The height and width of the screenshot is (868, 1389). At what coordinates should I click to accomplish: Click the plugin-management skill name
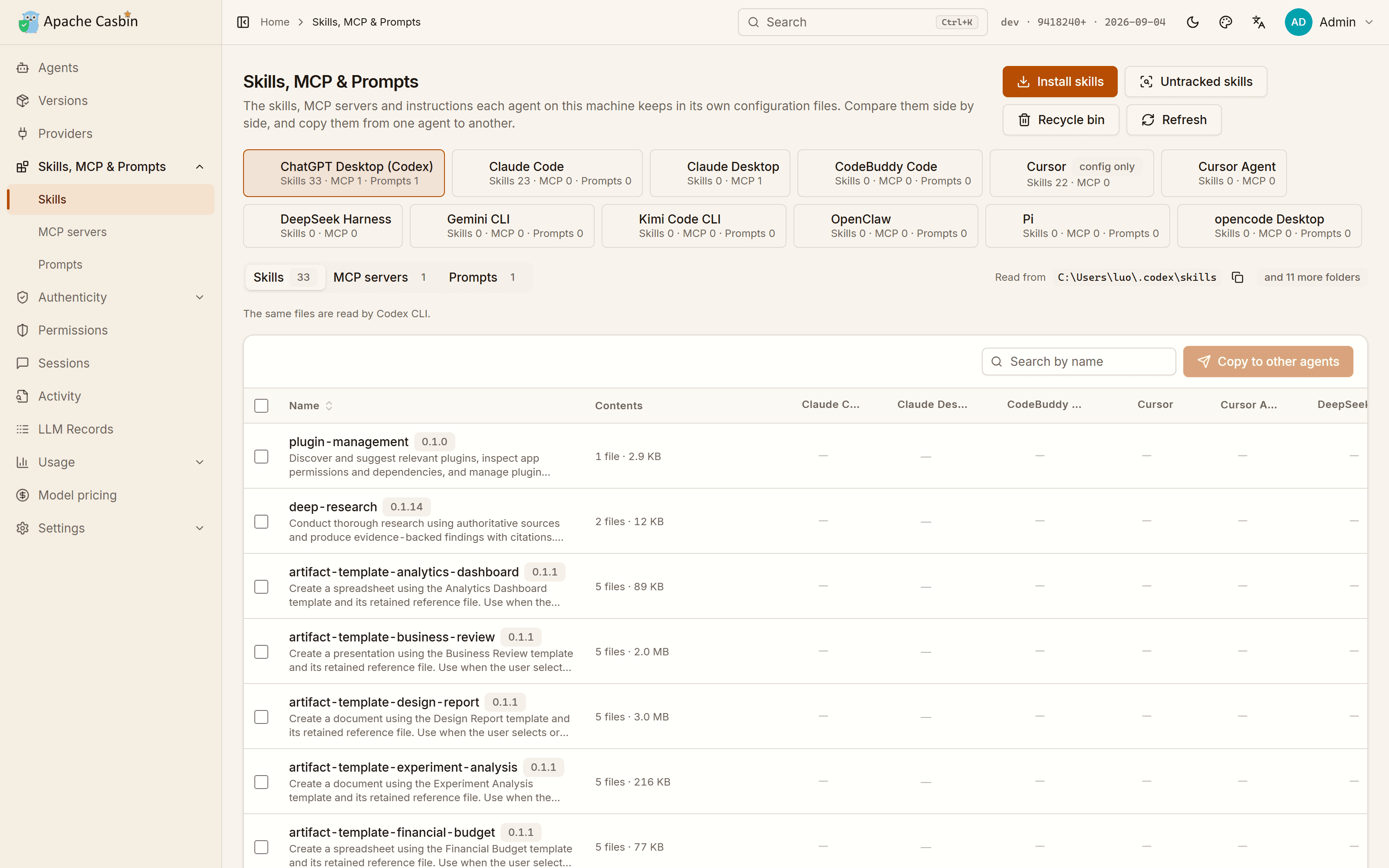(349, 441)
